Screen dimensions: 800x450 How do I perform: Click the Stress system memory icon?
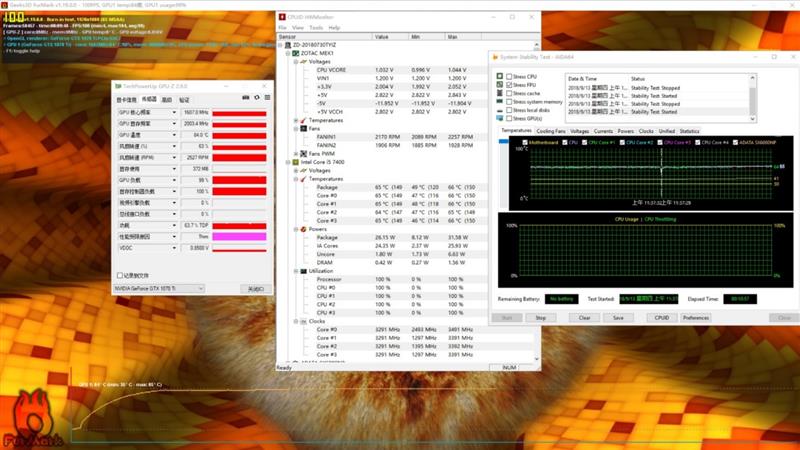pos(499,102)
